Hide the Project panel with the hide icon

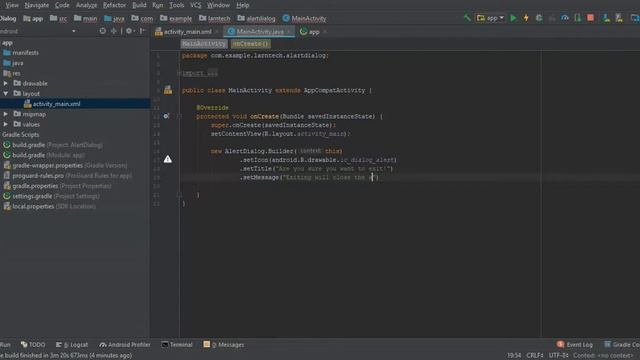pyautogui.click(x=142, y=31)
